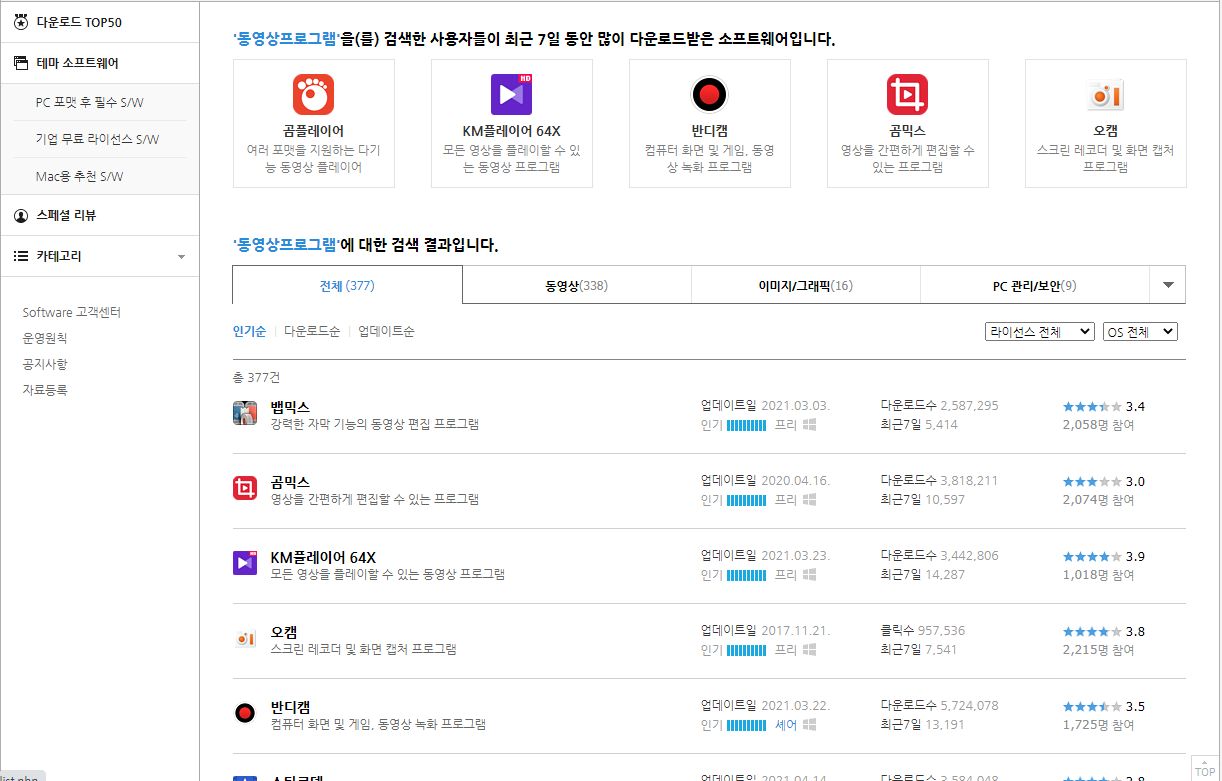
Task: Open 자료등록 link
Action: [x=45, y=390]
